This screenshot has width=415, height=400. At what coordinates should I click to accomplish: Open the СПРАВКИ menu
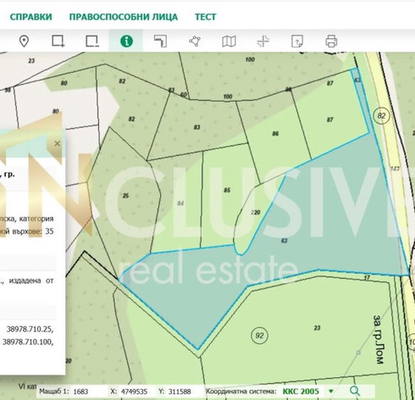coord(31,17)
